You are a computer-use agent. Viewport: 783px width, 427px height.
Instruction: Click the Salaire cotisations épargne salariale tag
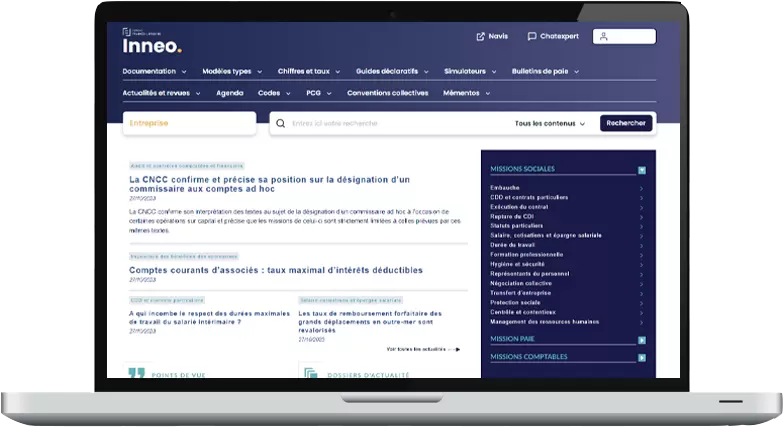pos(351,300)
